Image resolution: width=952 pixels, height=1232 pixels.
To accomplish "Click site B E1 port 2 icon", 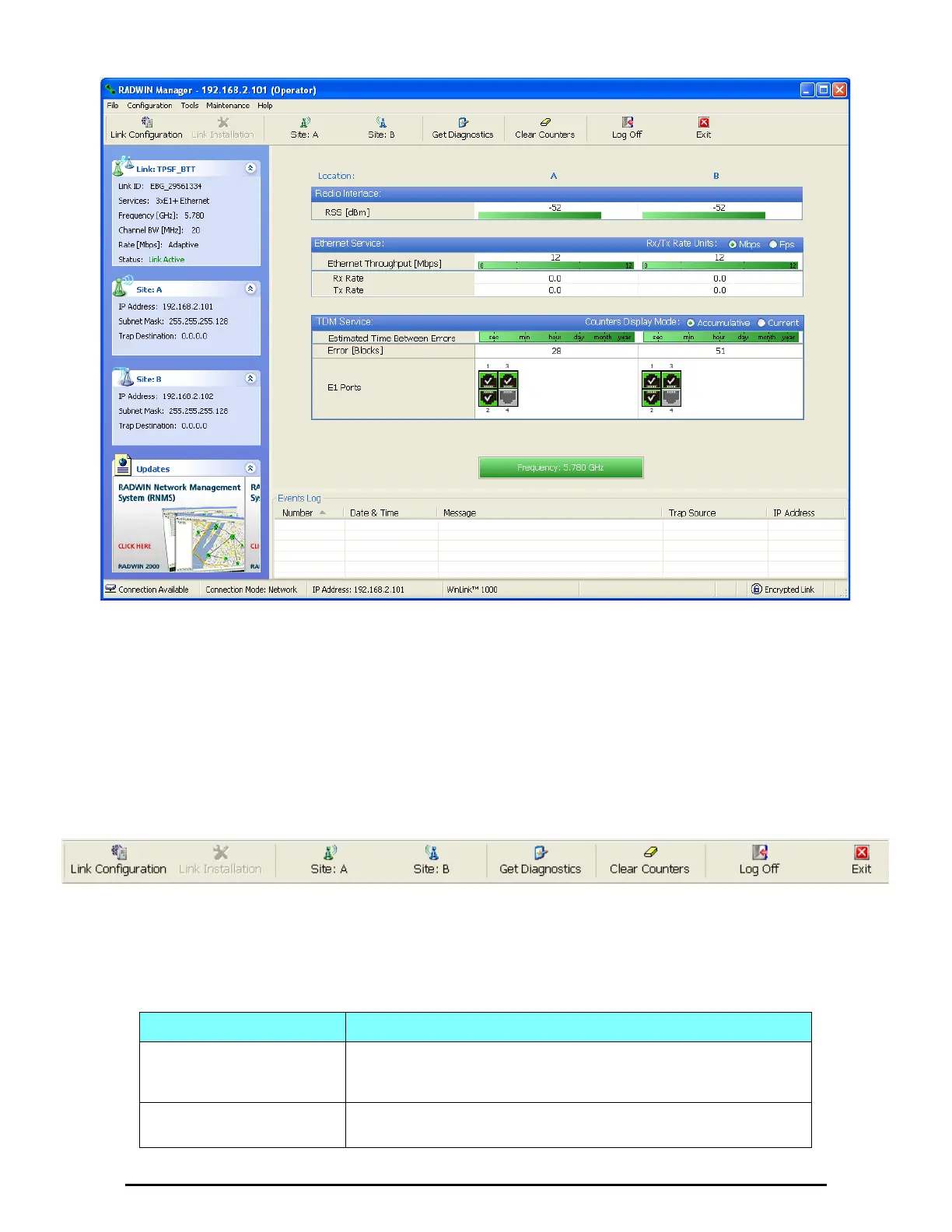I will click(x=652, y=397).
